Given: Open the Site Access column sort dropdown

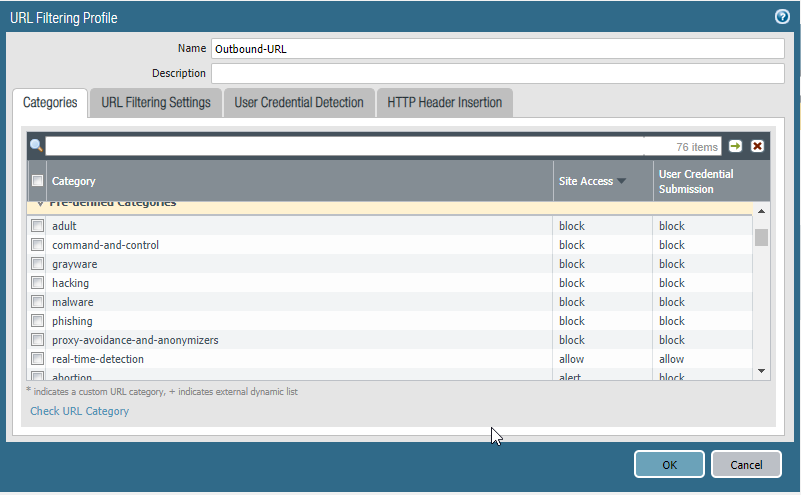Looking at the screenshot, I should click(x=621, y=181).
